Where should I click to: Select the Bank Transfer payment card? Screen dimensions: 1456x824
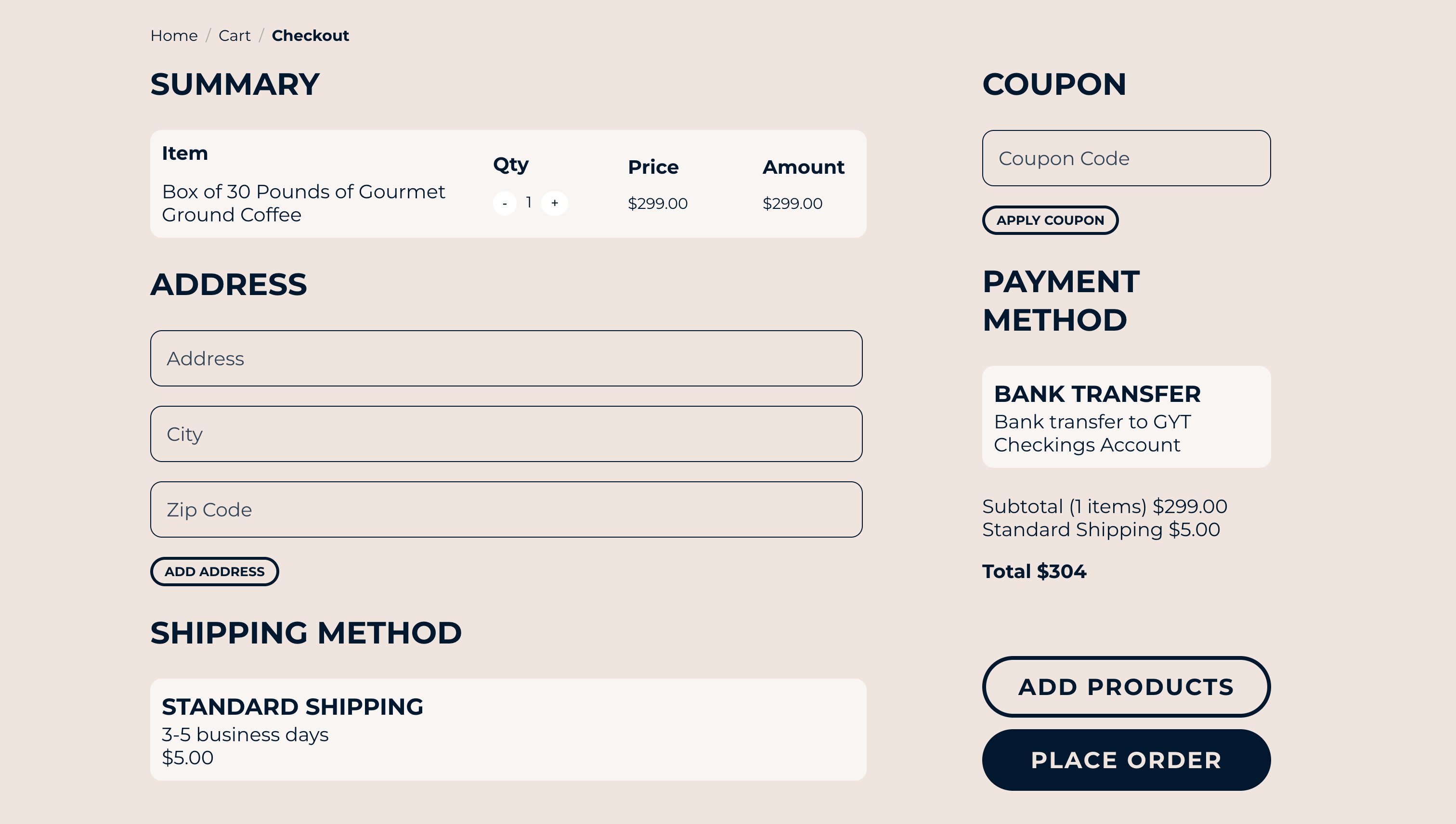tap(1126, 416)
